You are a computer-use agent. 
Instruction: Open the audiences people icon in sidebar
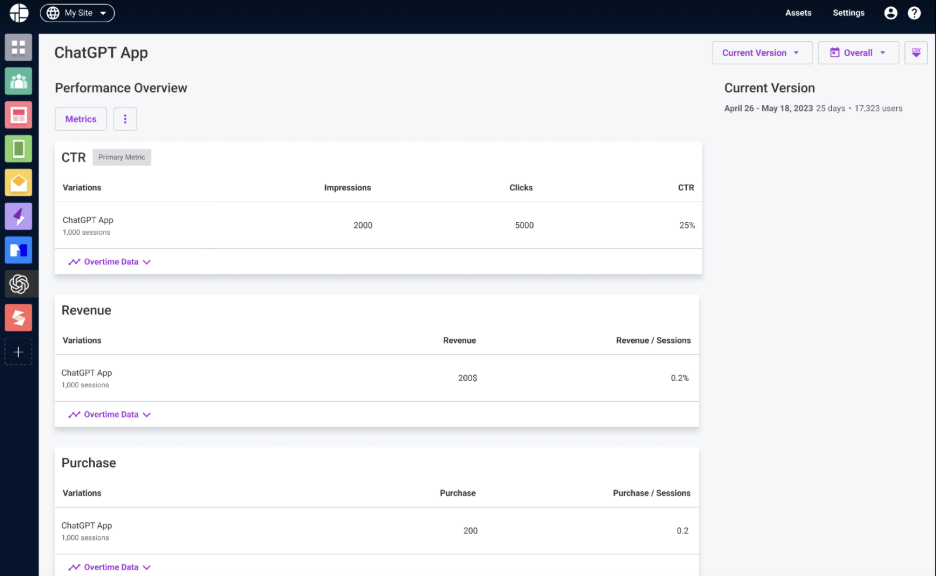(19, 81)
